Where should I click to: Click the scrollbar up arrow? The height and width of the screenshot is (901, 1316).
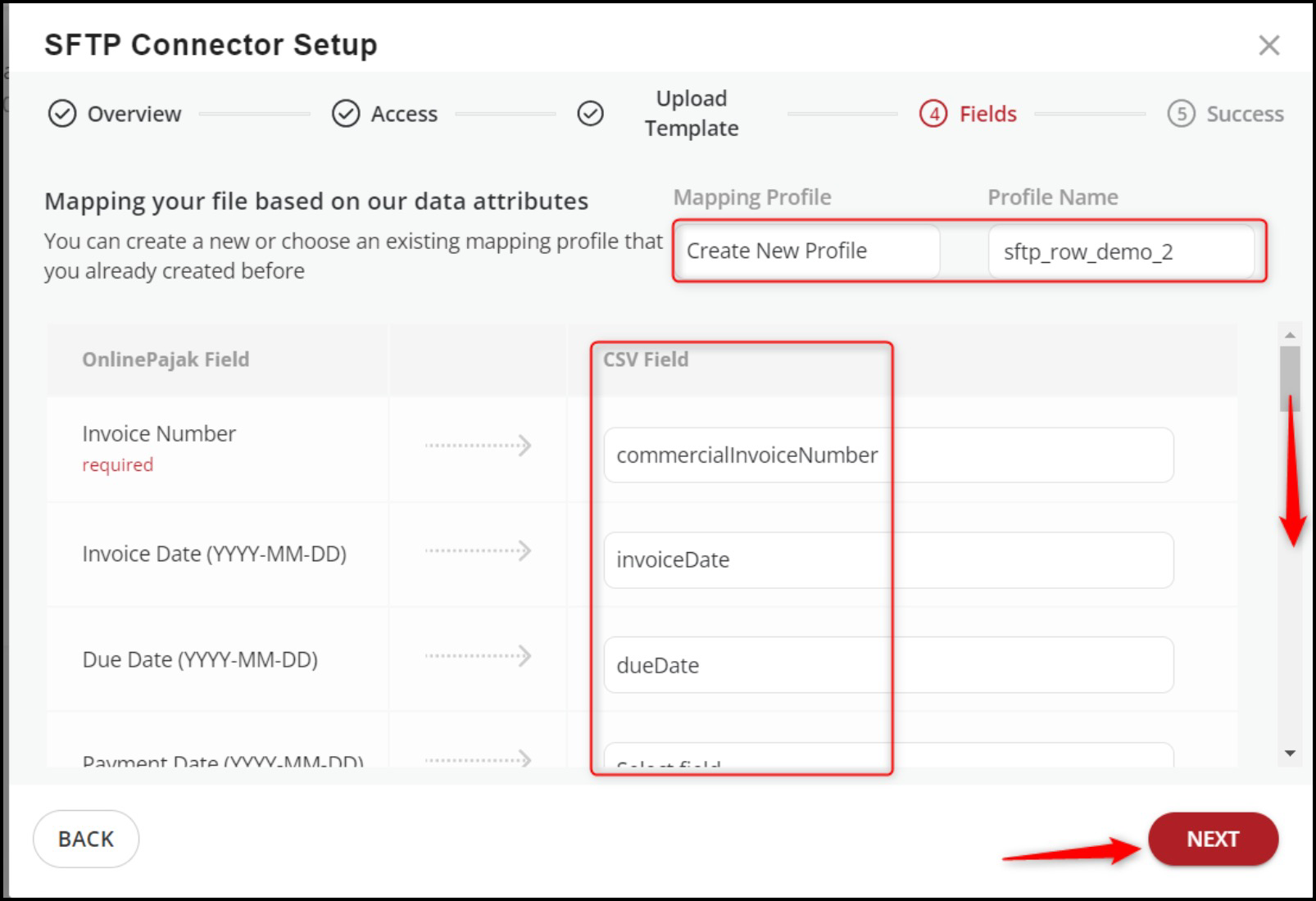pos(1290,335)
